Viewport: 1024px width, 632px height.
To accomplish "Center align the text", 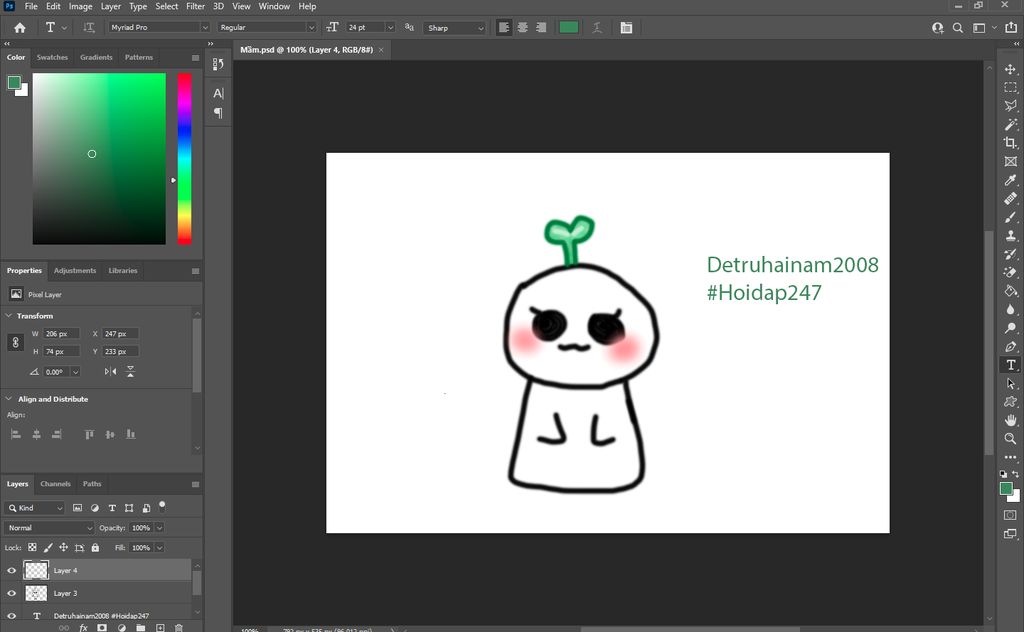I will click(522, 28).
